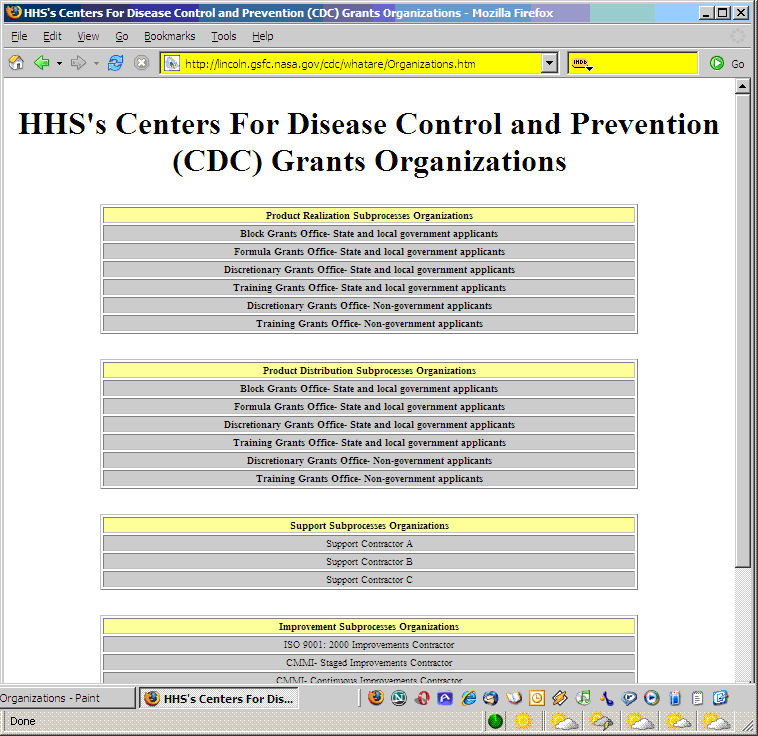Launch Netscape from quick launch icon
Viewport: 758px width, 736px height.
(399, 698)
